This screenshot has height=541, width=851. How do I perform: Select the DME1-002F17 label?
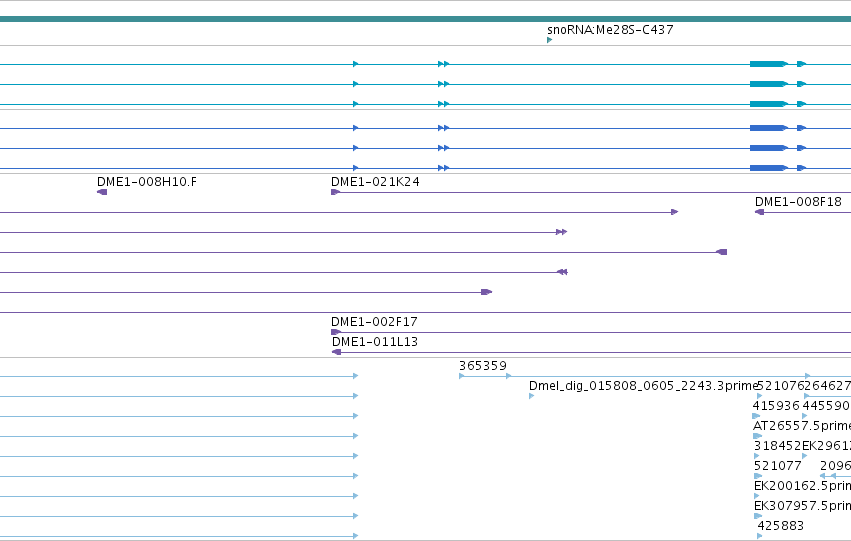tap(374, 322)
